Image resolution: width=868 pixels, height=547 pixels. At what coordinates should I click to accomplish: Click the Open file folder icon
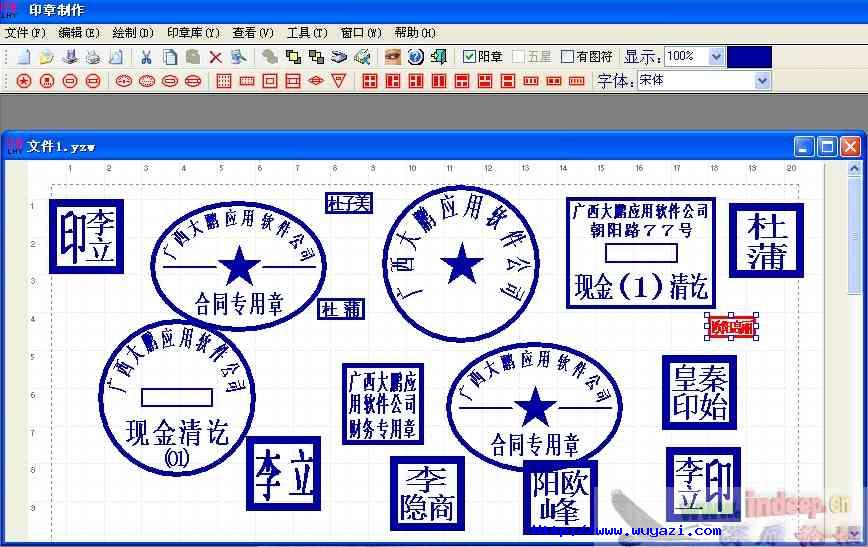(x=46, y=57)
